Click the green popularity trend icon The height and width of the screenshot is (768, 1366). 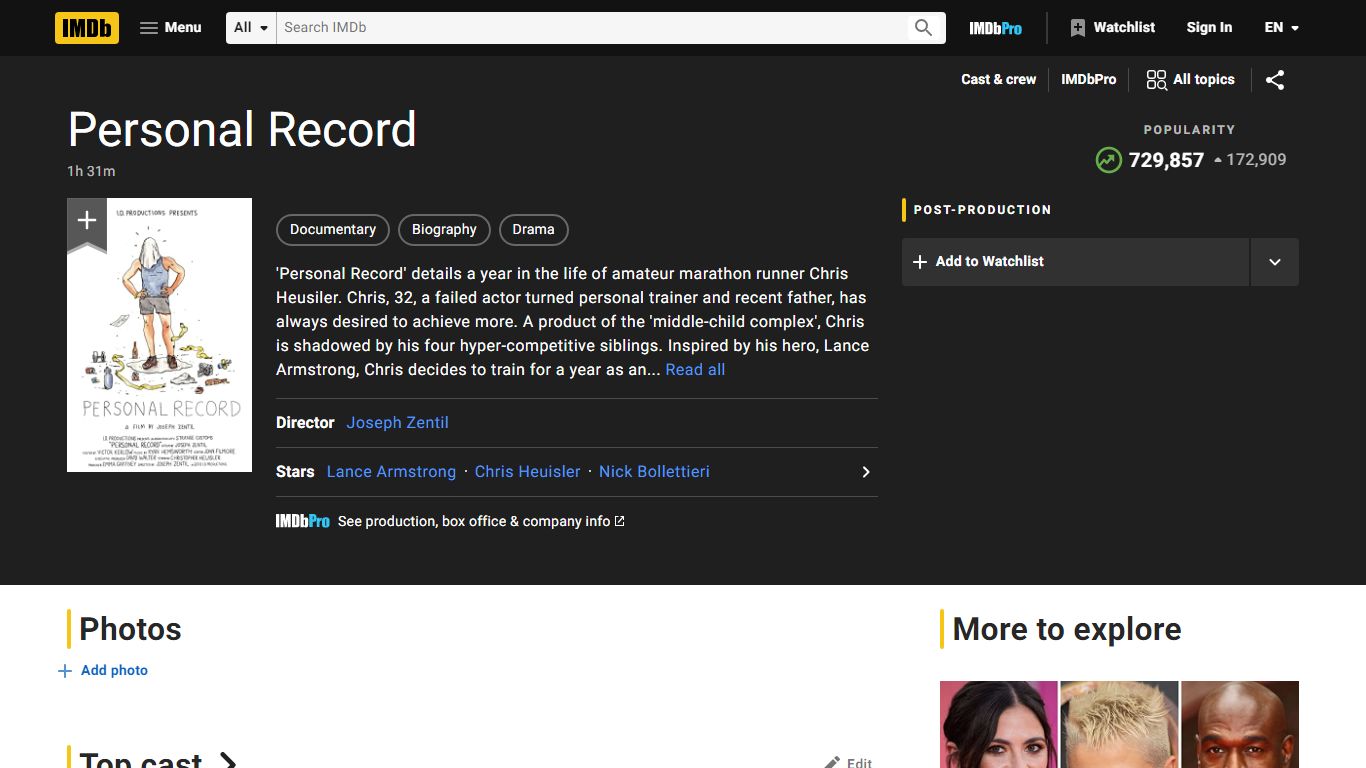click(1108, 160)
